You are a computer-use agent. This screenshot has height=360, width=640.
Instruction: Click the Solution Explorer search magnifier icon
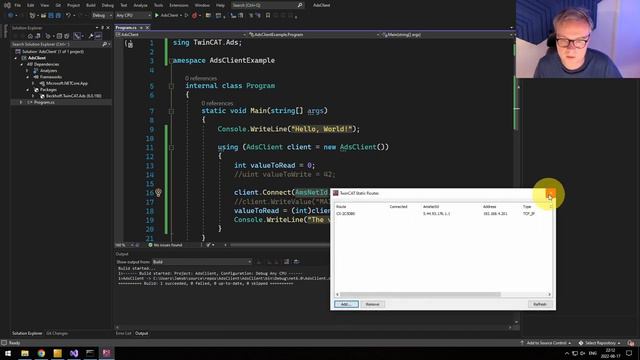104,44
